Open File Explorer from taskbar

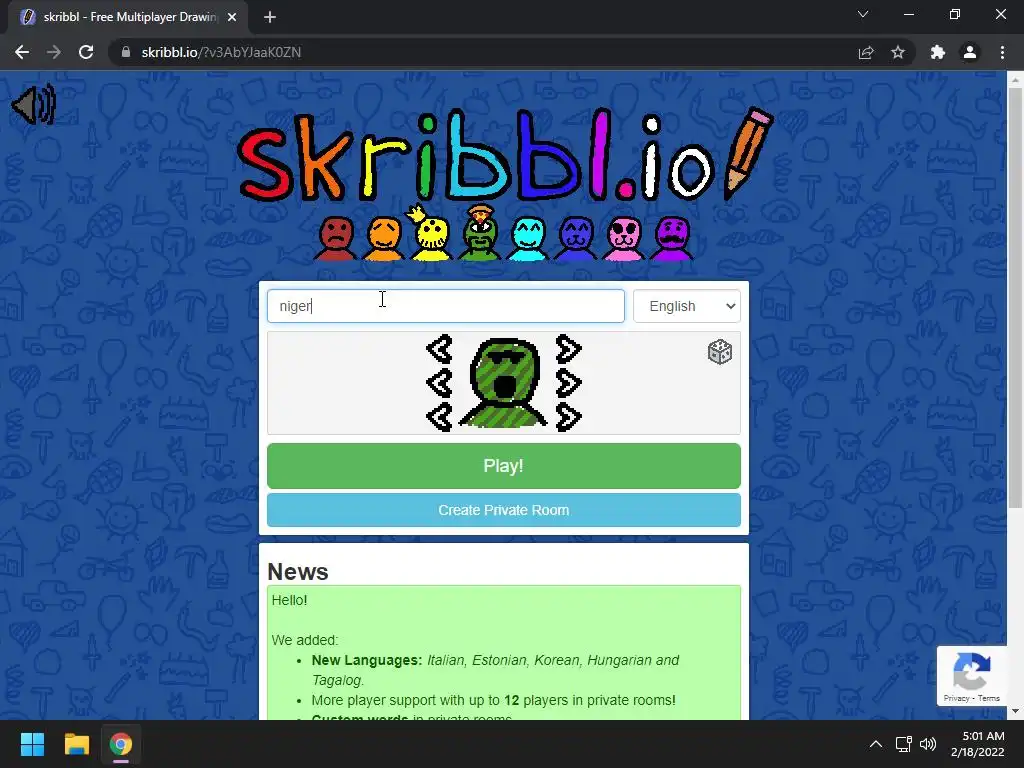click(x=76, y=744)
